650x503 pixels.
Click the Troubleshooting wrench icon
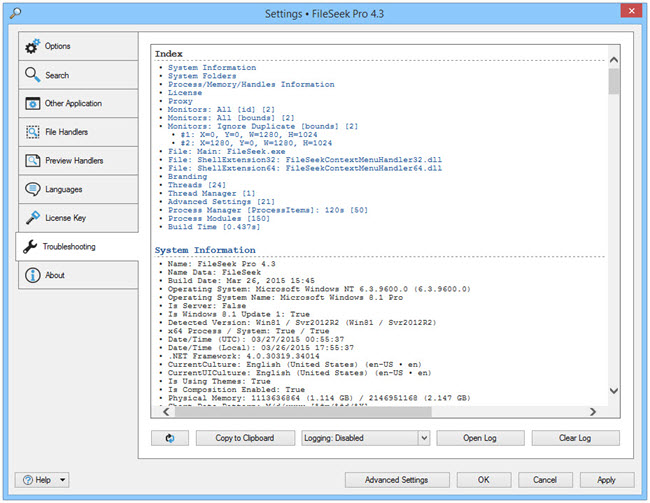30,246
